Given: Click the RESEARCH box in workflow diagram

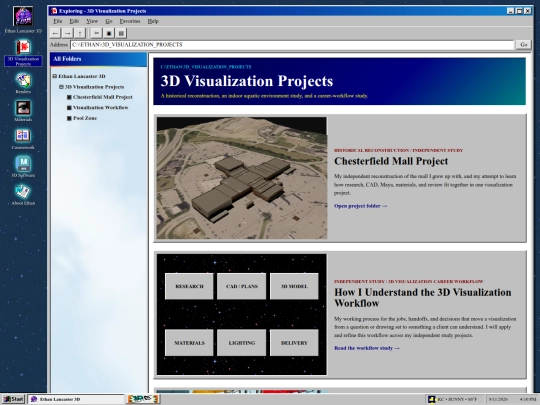Looking at the screenshot, I should pos(189,286).
